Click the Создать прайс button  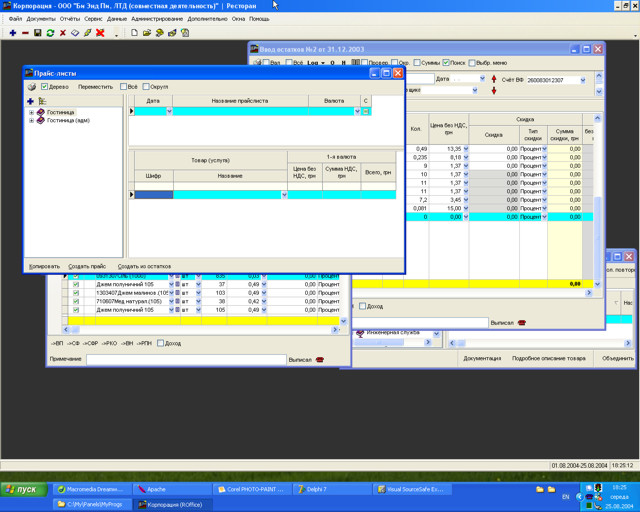[87, 266]
